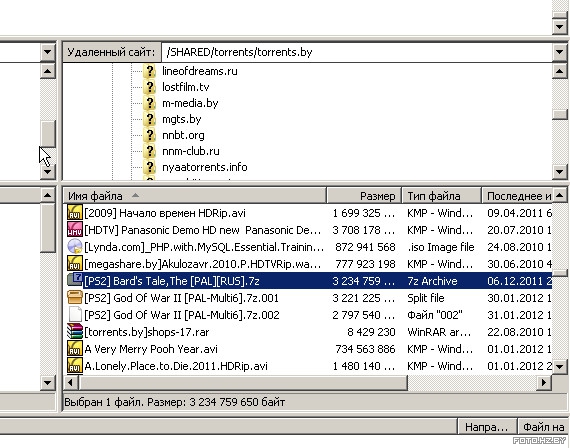Click the question-mark icon beside nyaatorrents.info
The image size is (570, 448).
coord(149,167)
